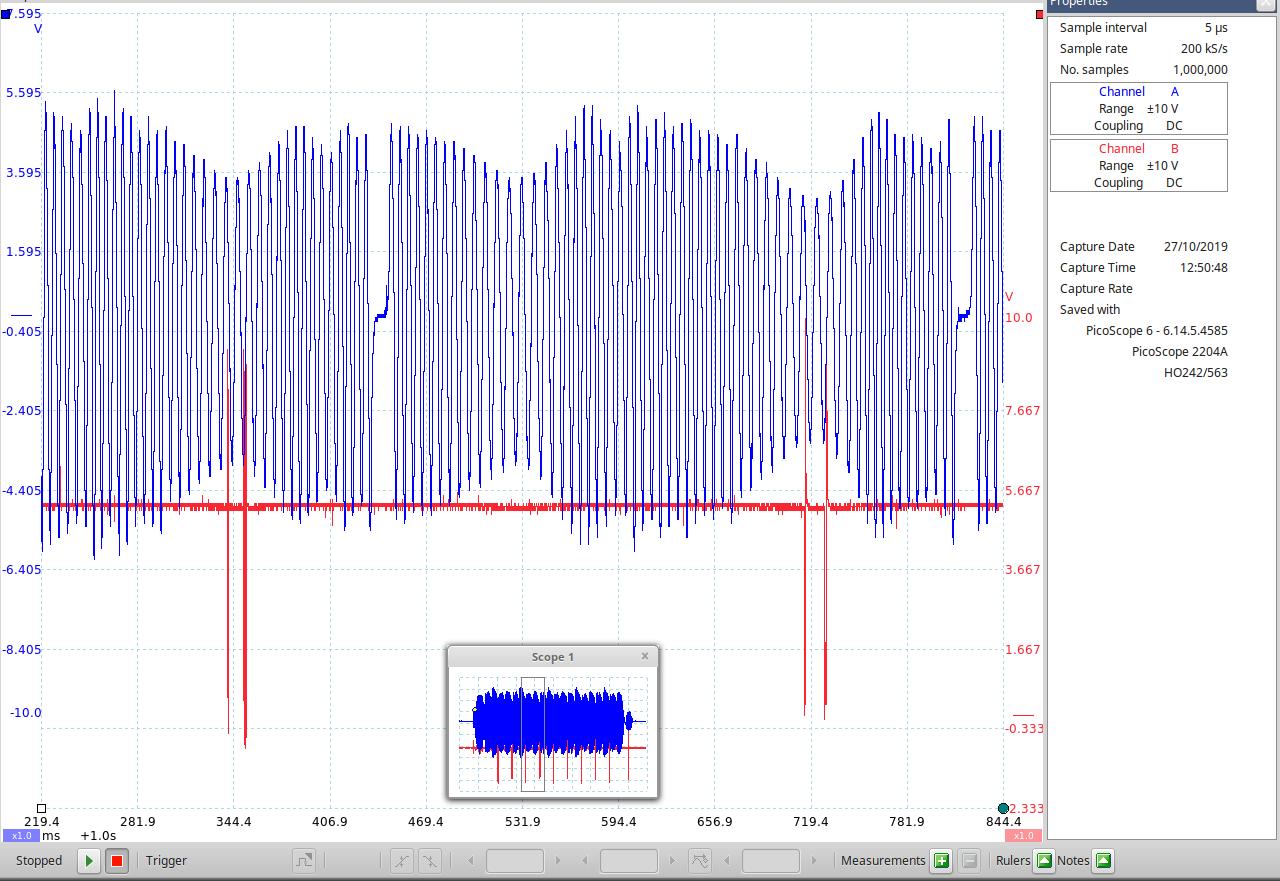The height and width of the screenshot is (881, 1280).
Task: Click the green trigger time marker circle
Action: 1003,808
